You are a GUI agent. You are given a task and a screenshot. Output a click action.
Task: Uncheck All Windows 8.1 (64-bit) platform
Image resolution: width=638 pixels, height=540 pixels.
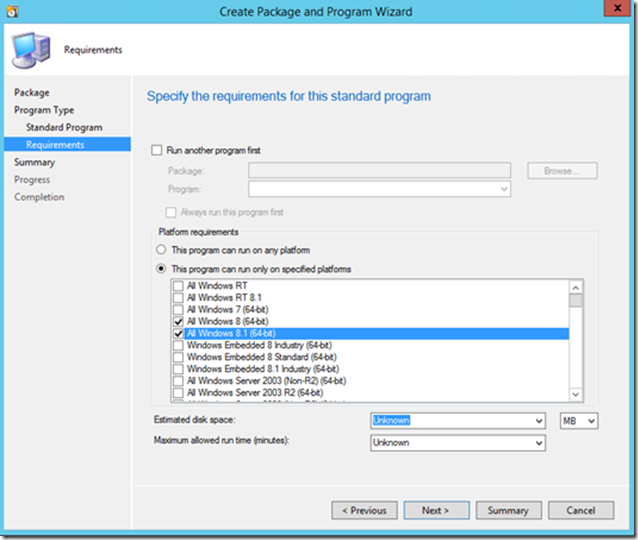point(178,333)
